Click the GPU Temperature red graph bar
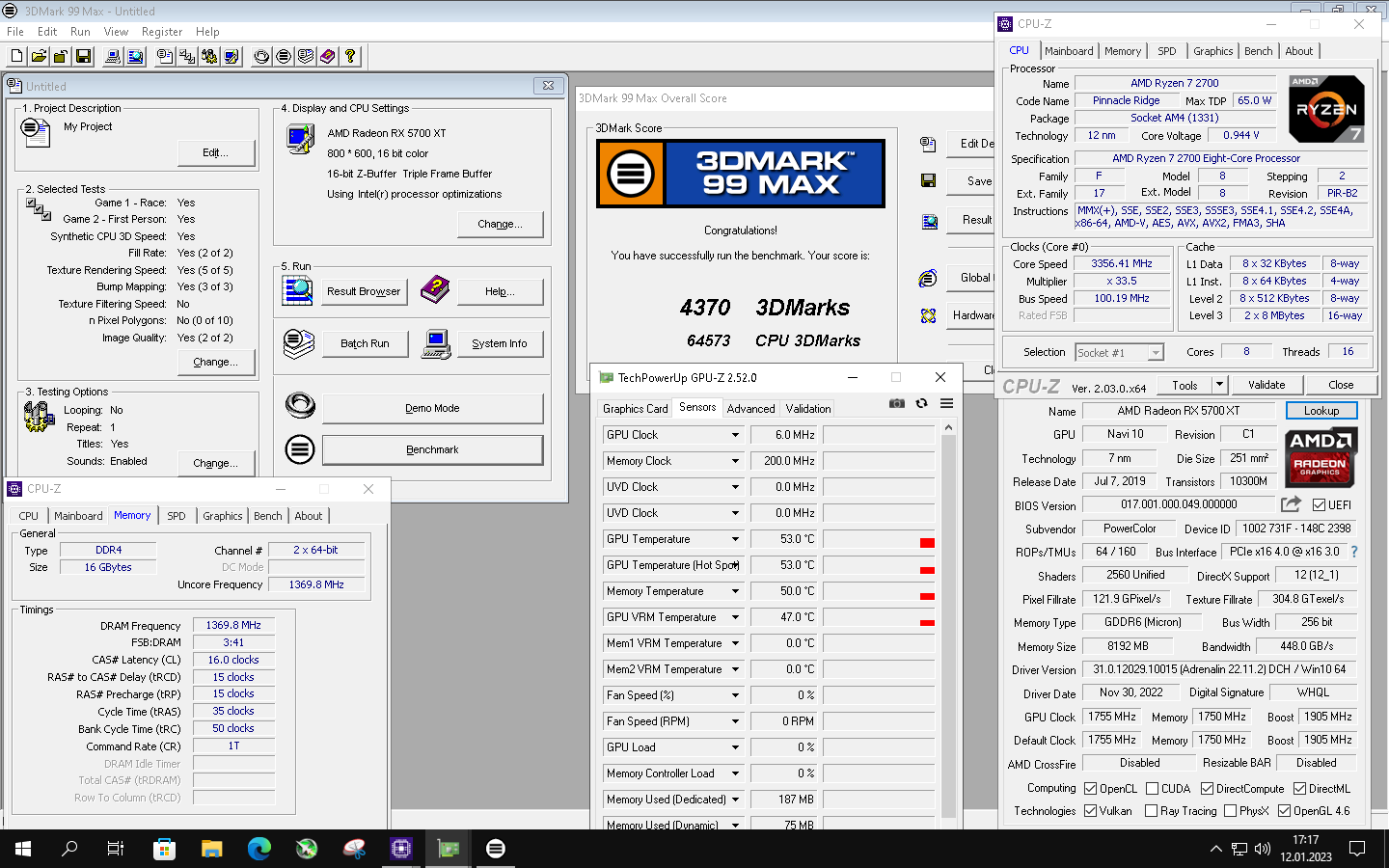Image resolution: width=1389 pixels, height=868 pixels. [x=927, y=543]
